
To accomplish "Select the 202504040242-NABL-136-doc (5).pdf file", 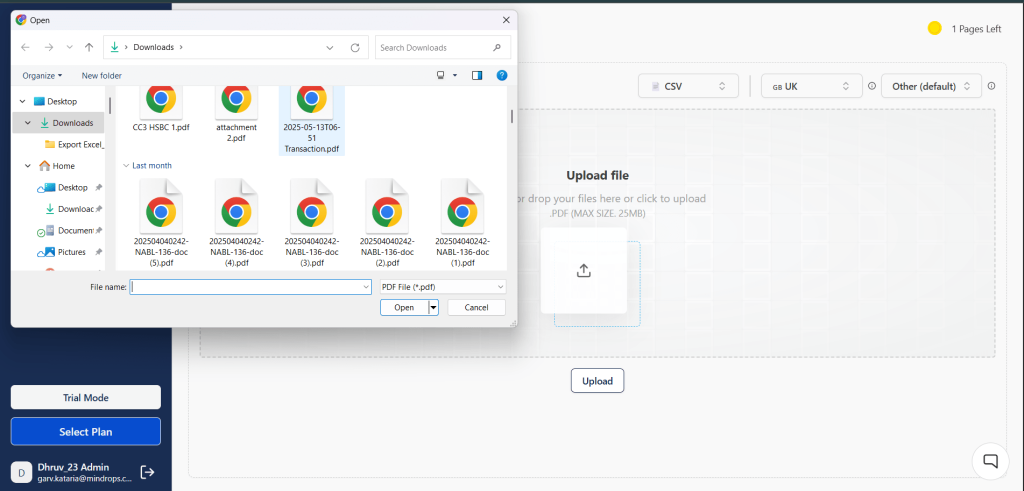I will [161, 223].
